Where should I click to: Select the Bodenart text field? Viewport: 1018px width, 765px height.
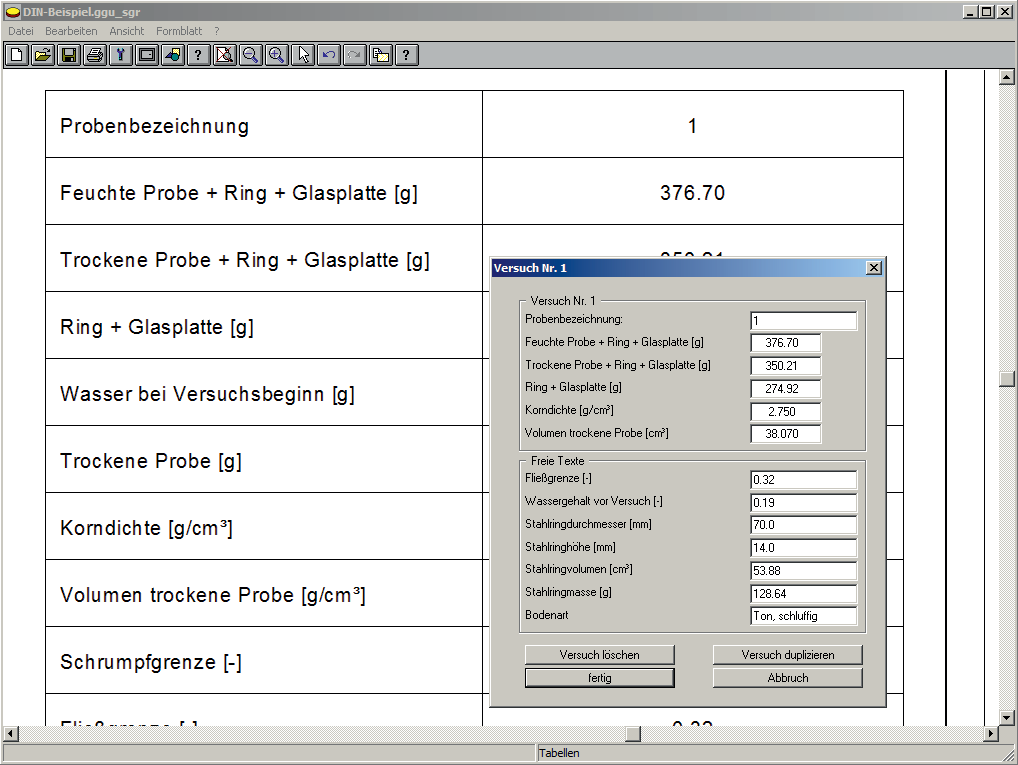(803, 616)
